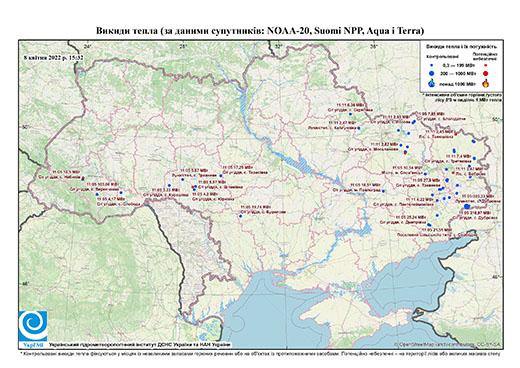Click the map title mentioning NOAA-20
This screenshot has width=520, height=368.
click(260, 31)
